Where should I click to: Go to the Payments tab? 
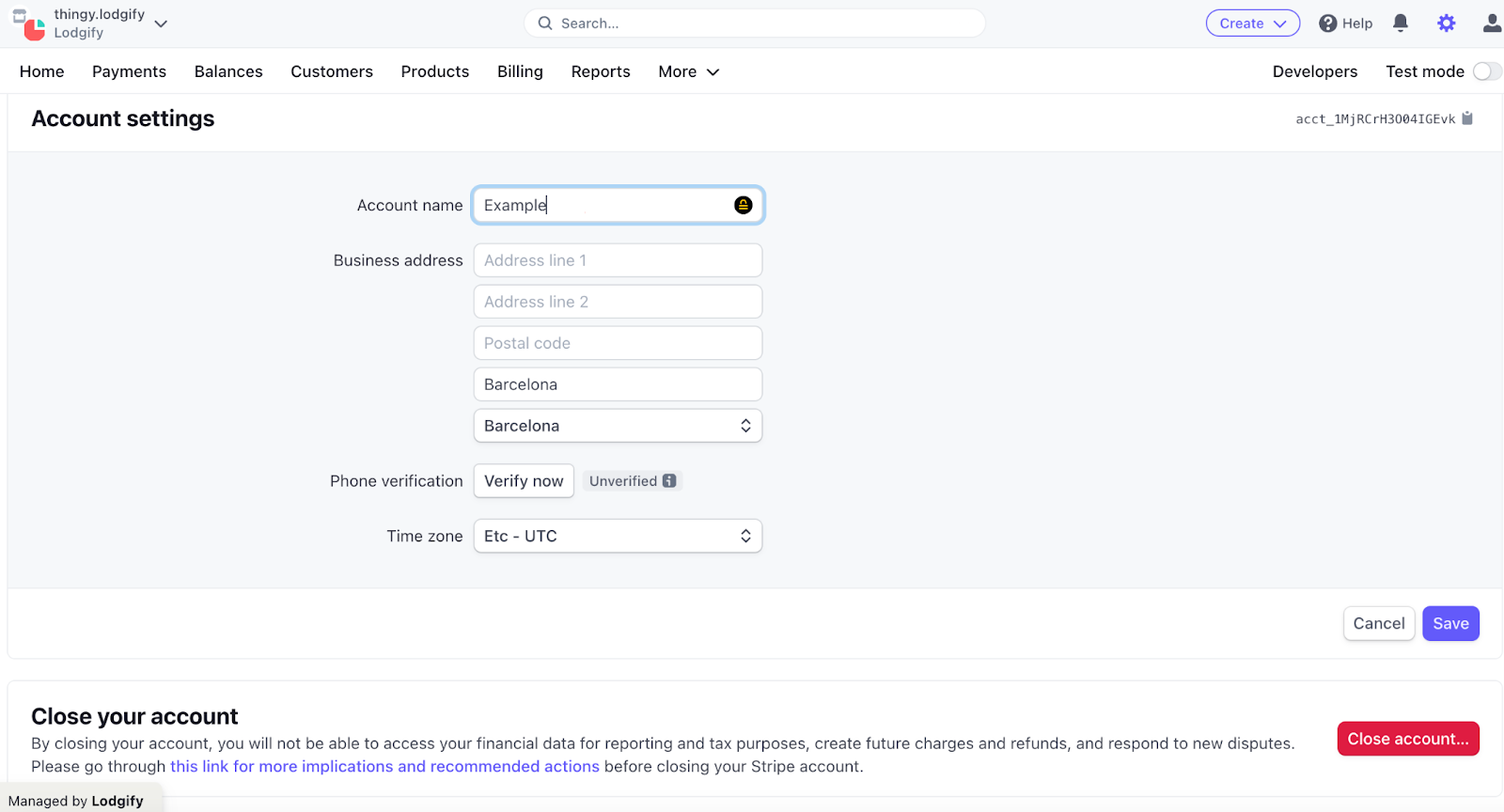[x=129, y=71]
